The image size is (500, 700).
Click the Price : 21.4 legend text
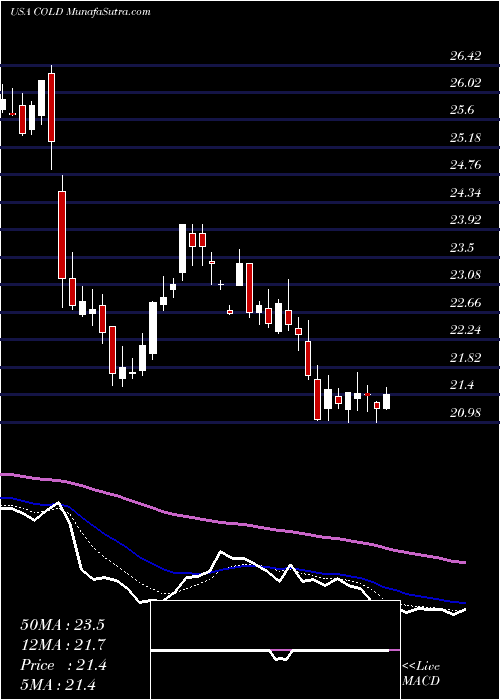63,665
